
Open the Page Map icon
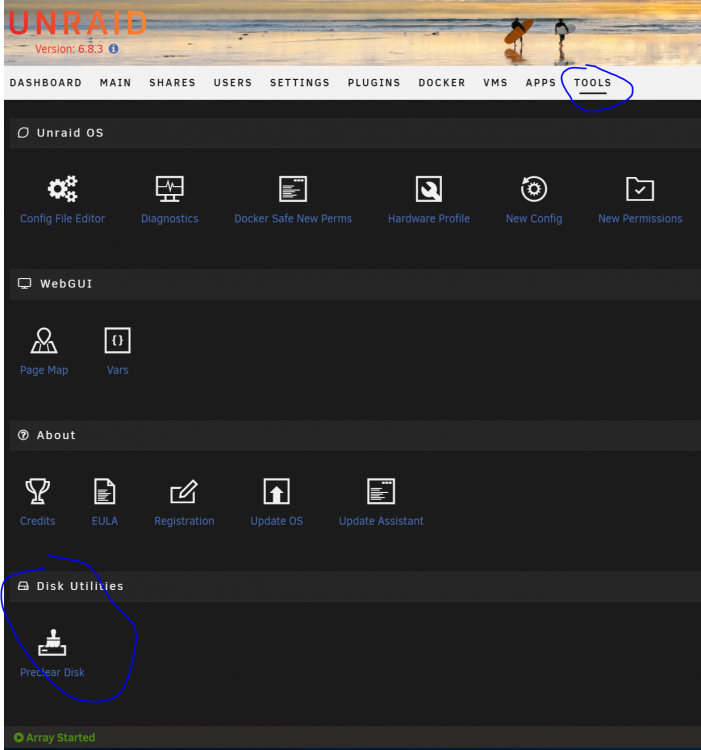[x=44, y=341]
